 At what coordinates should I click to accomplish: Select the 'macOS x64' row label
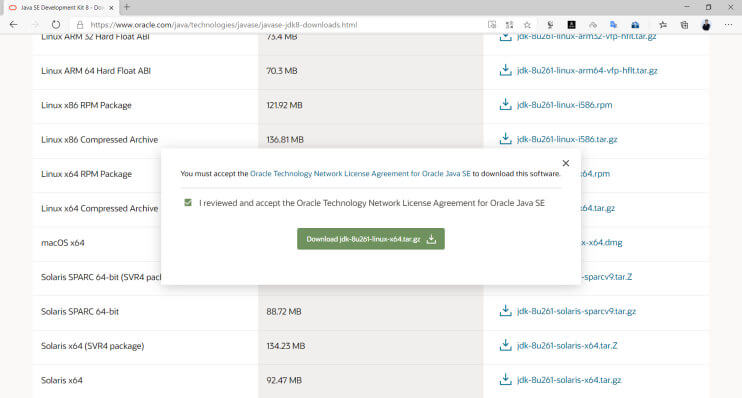pos(62,243)
